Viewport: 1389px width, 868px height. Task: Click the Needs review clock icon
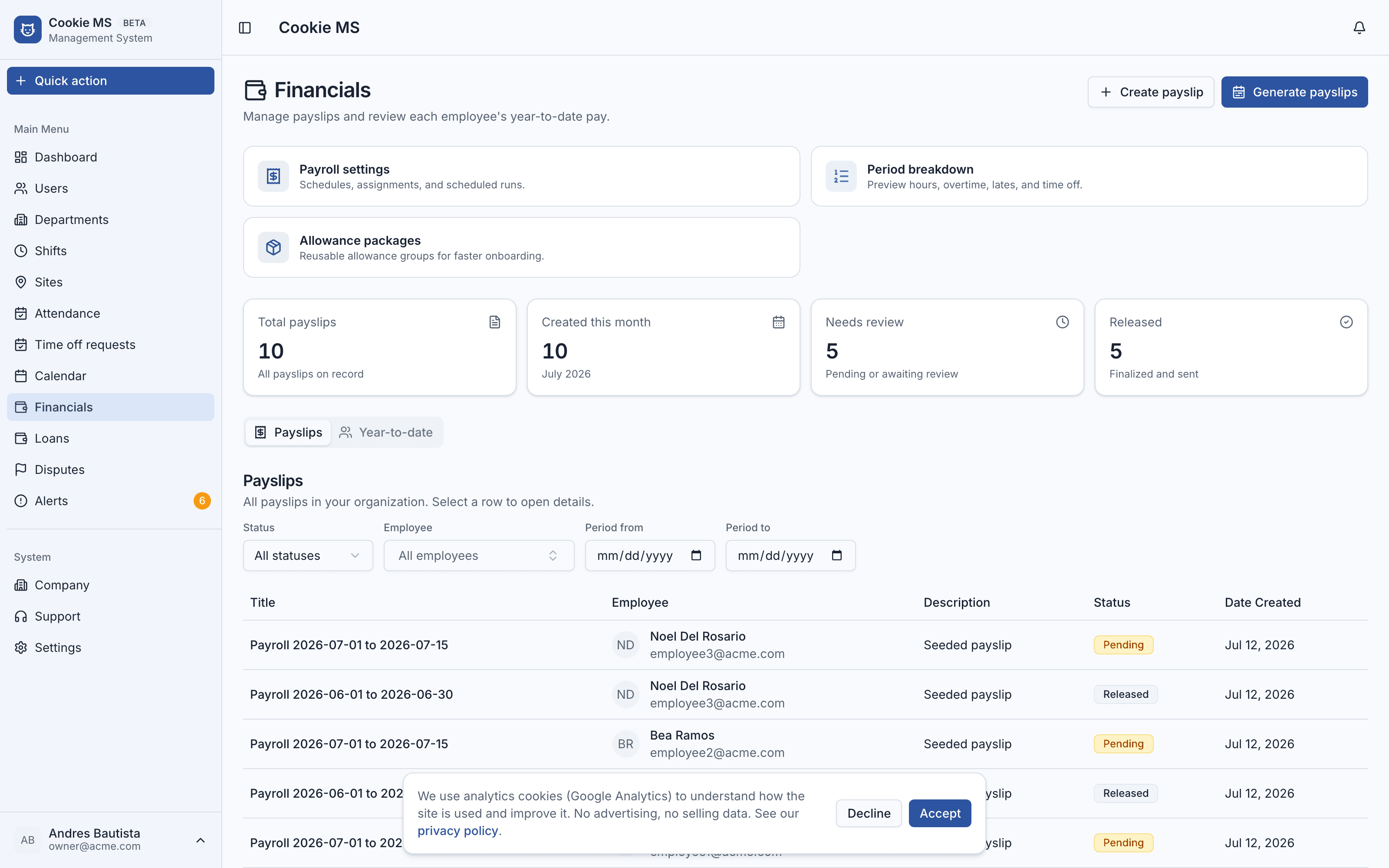1063,322
